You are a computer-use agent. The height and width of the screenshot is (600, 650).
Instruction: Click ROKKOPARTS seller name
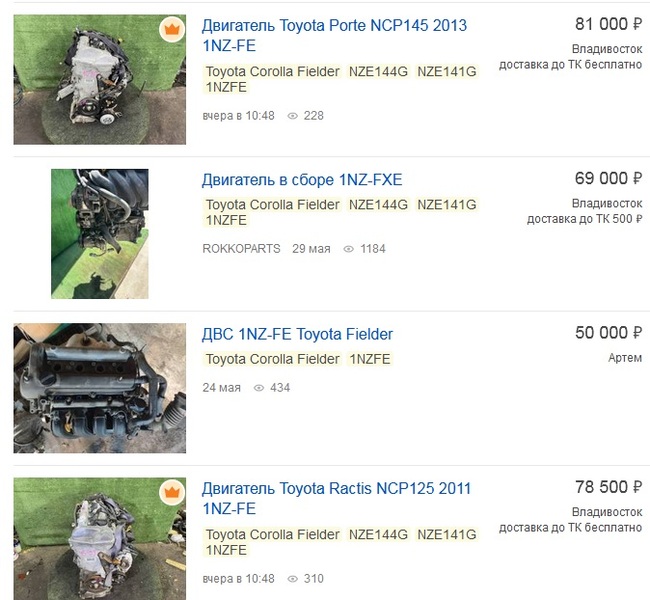tap(241, 249)
